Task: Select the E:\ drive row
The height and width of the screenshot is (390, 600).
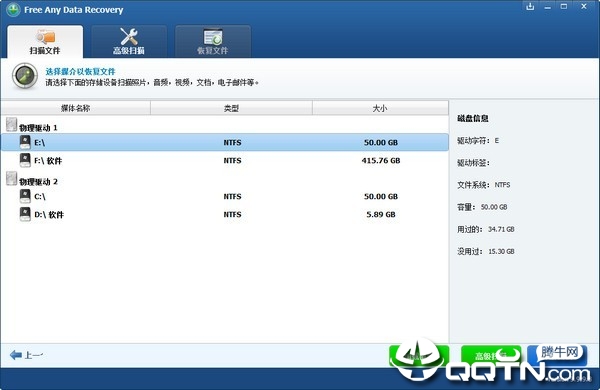Action: coord(225,142)
